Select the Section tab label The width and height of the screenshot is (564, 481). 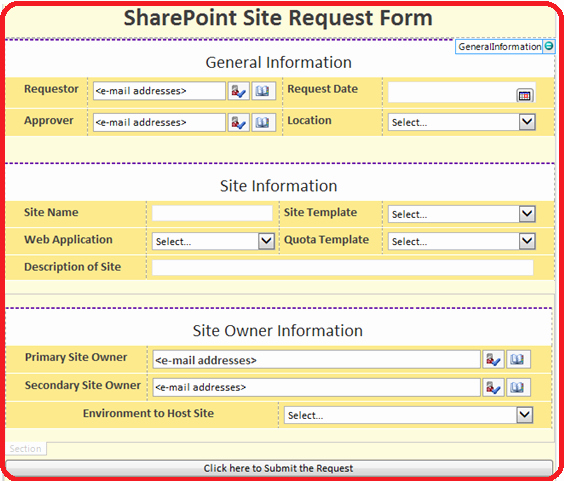26,449
